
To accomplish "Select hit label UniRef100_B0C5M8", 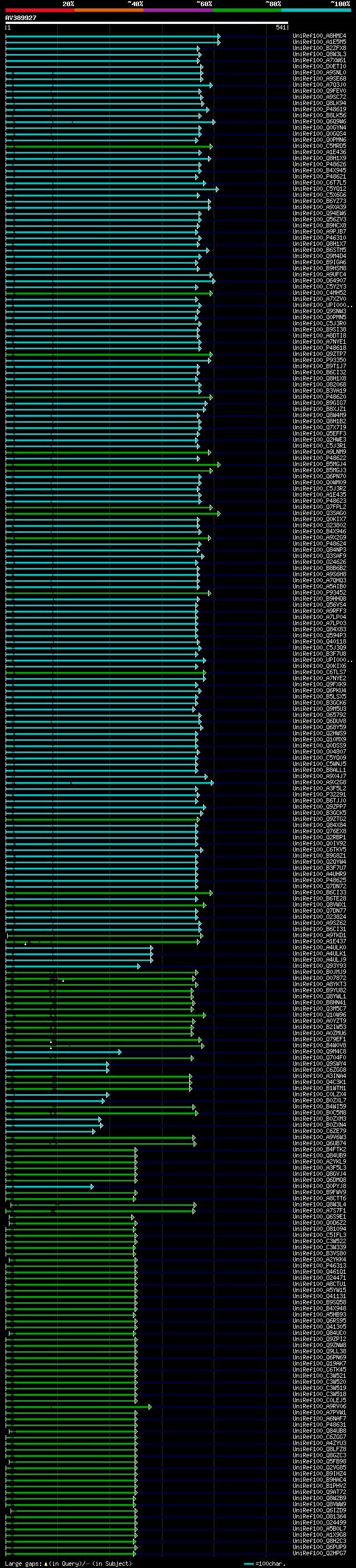I will [319, 1112].
